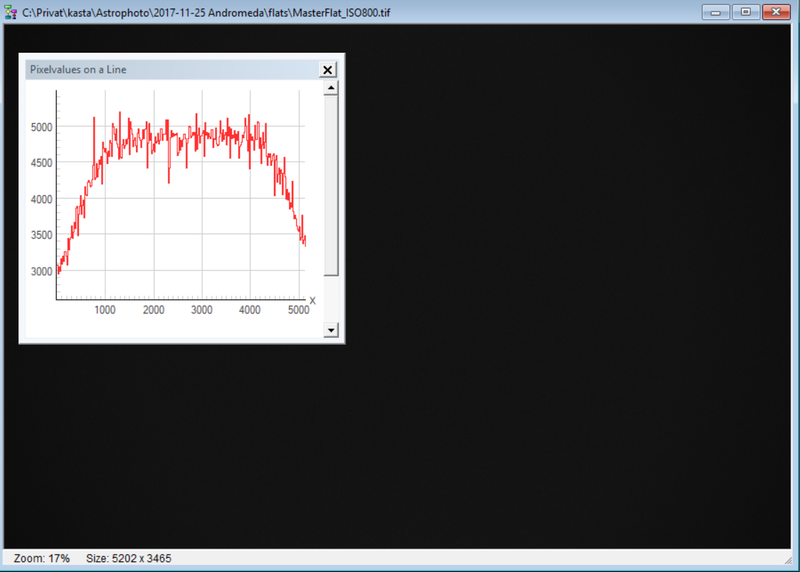Click the Size: 5202 x 3465 status text
Image resolution: width=800 pixels, height=572 pixels.
(129, 558)
